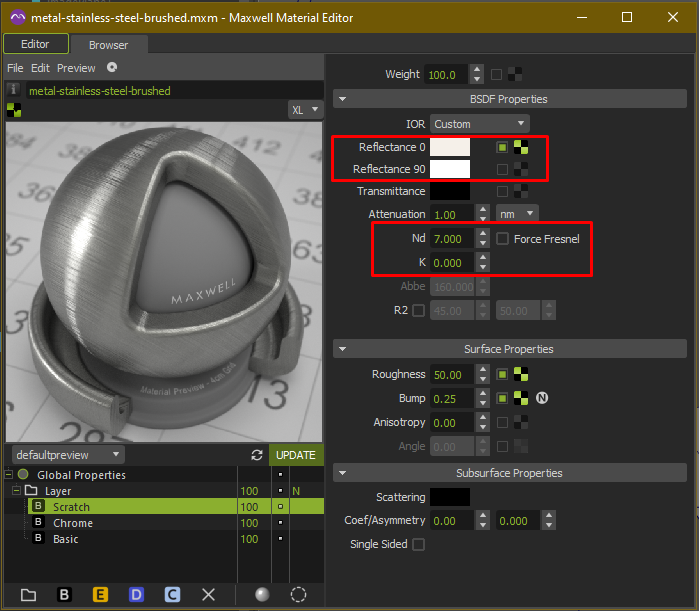Add a Coating using the light-blue C icon
The image size is (699, 611).
172,594
